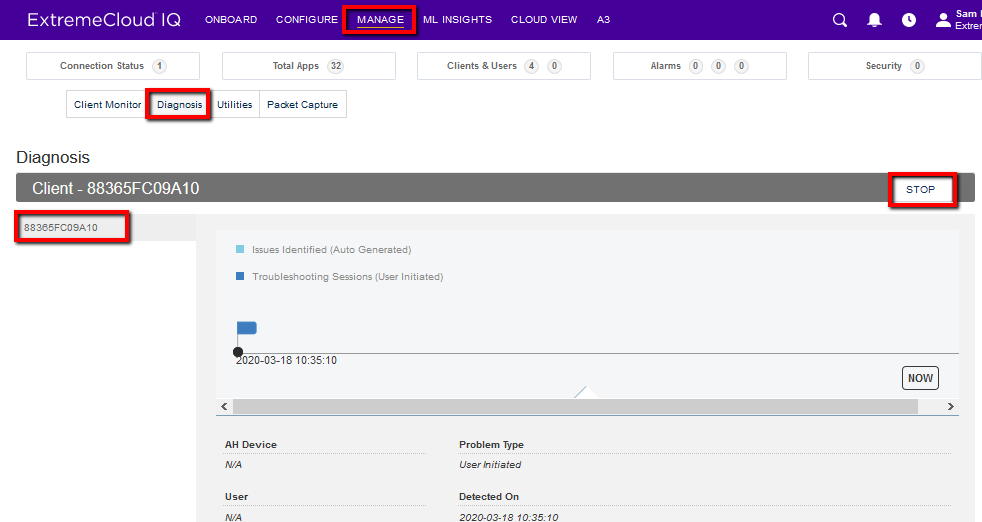
Task: Open the Alarms summary panel
Action: click(x=699, y=66)
